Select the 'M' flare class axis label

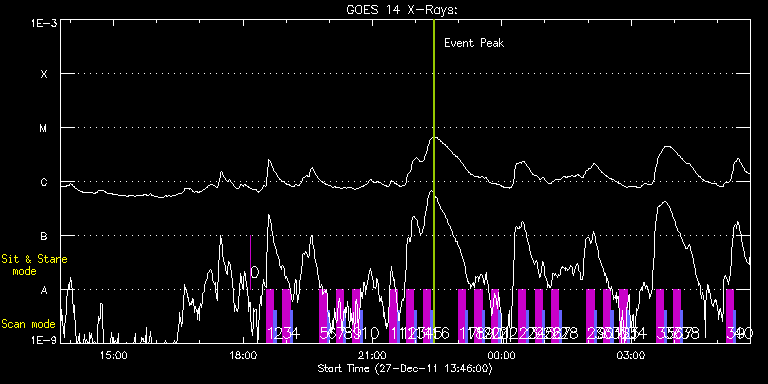(x=44, y=128)
